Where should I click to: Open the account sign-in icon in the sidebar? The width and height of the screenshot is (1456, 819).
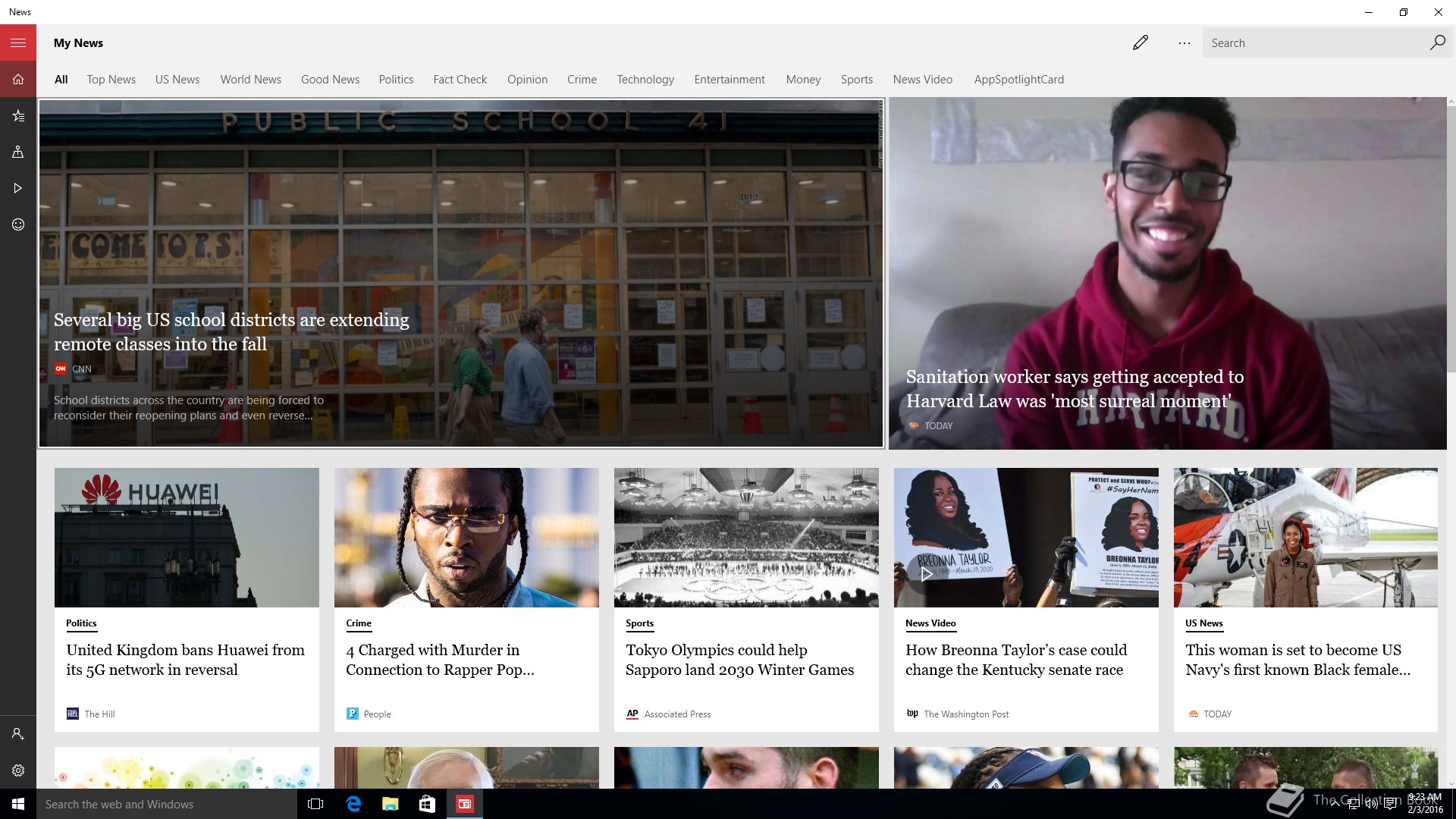pos(18,734)
